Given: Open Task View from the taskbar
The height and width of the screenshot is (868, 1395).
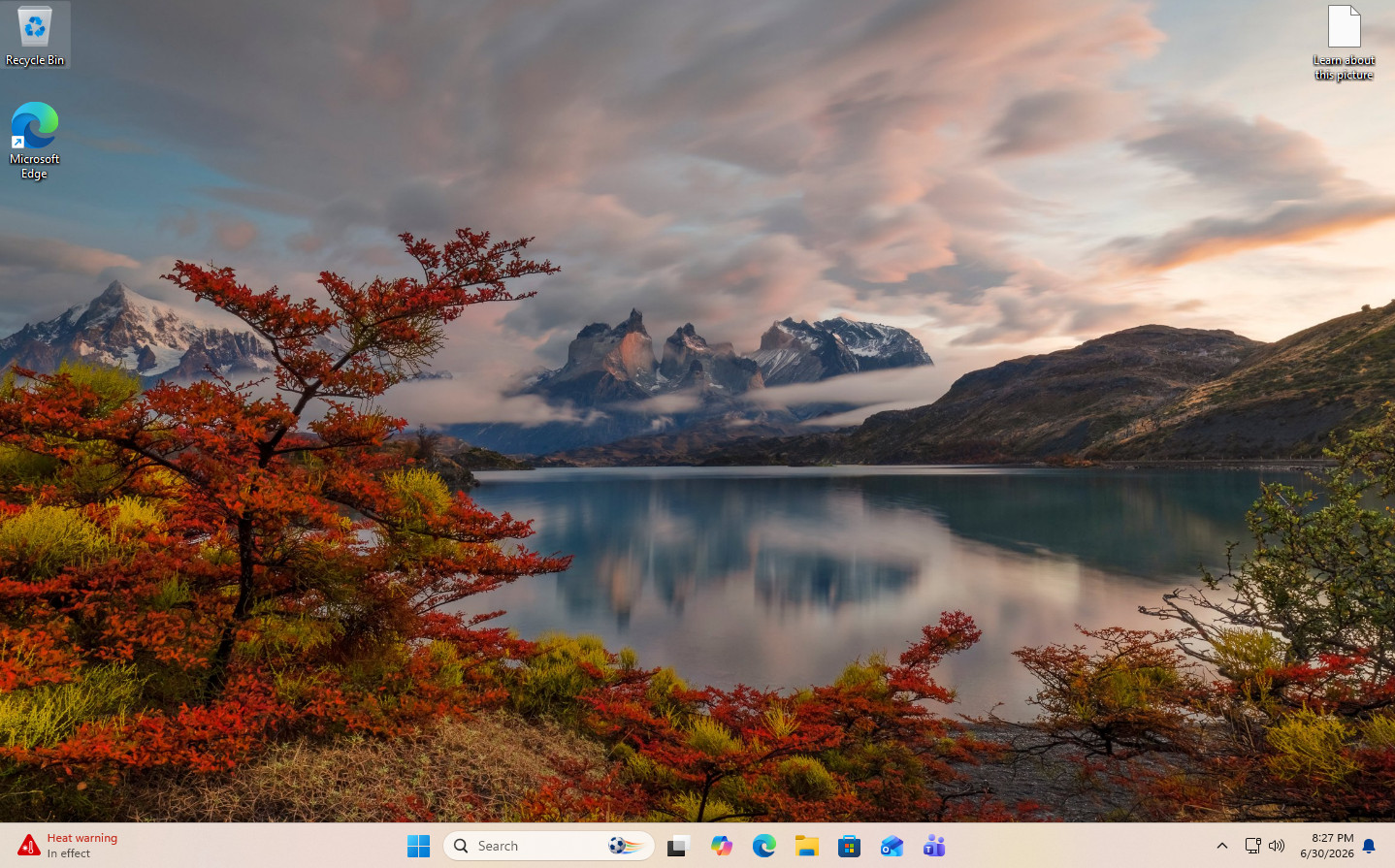Looking at the screenshot, I should pos(678,846).
